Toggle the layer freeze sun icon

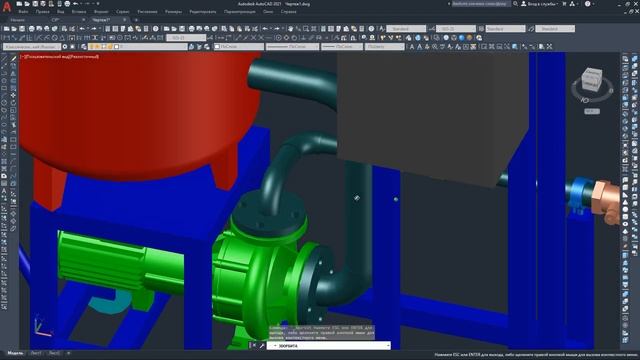(98, 47)
